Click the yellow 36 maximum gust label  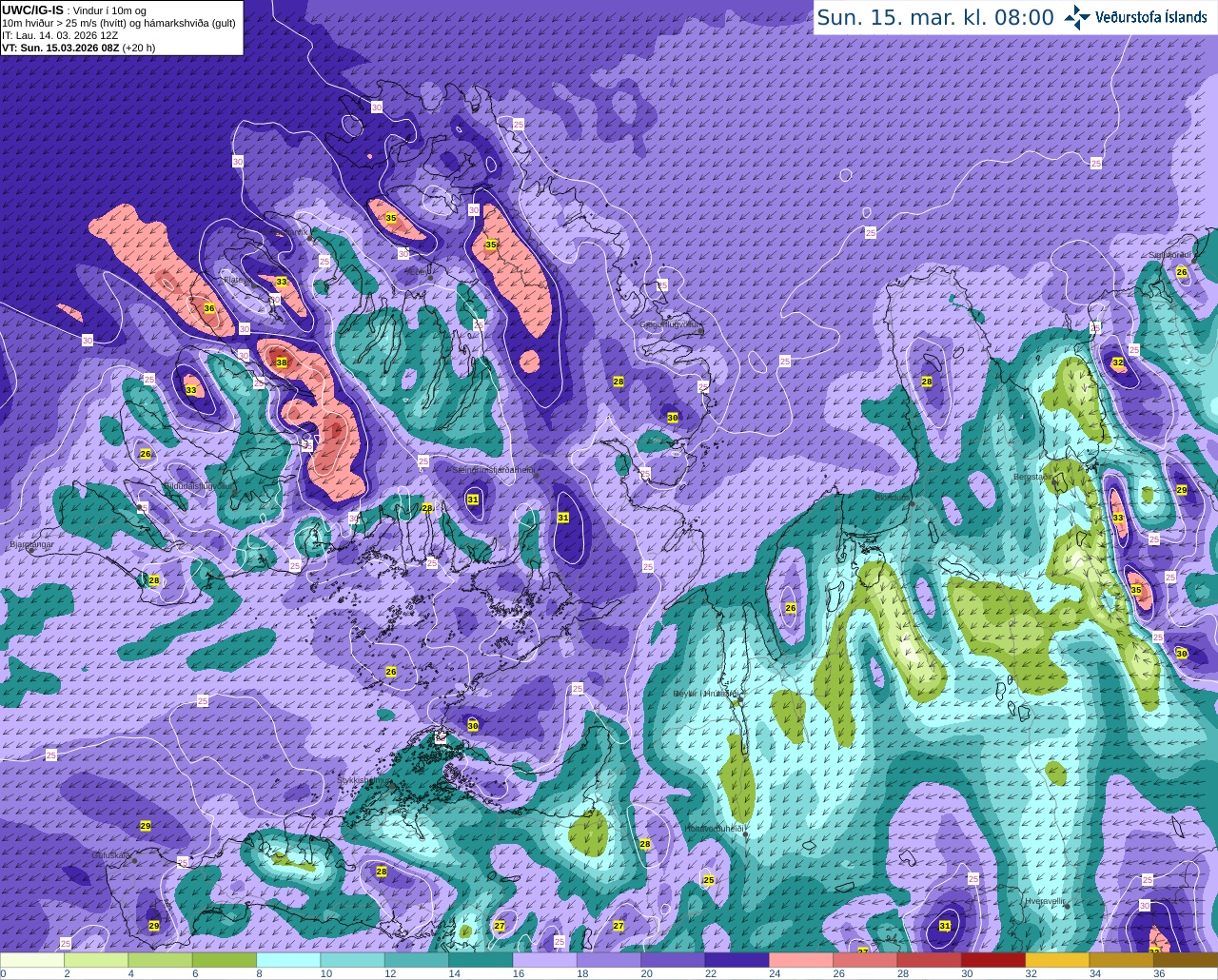(209, 308)
